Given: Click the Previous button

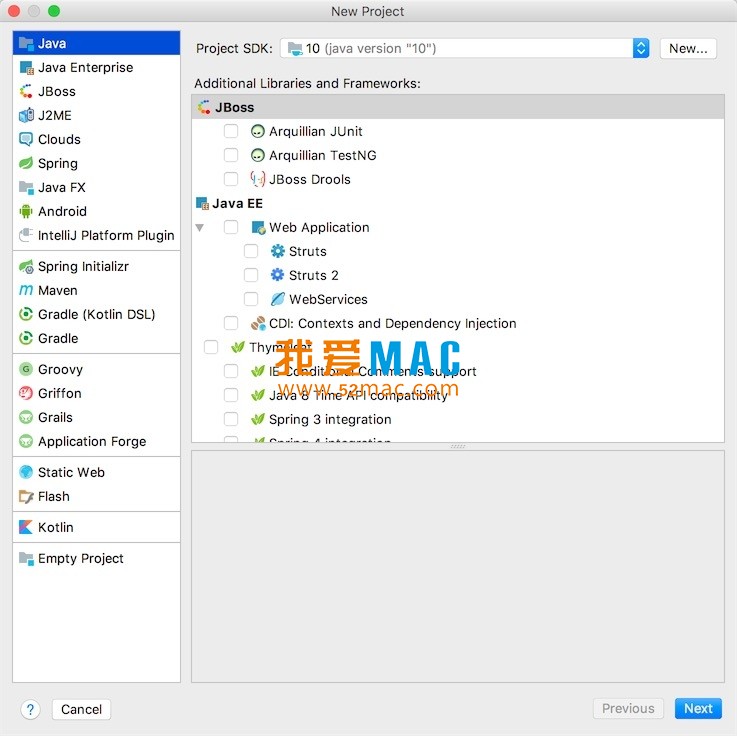Looking at the screenshot, I should point(628,708).
